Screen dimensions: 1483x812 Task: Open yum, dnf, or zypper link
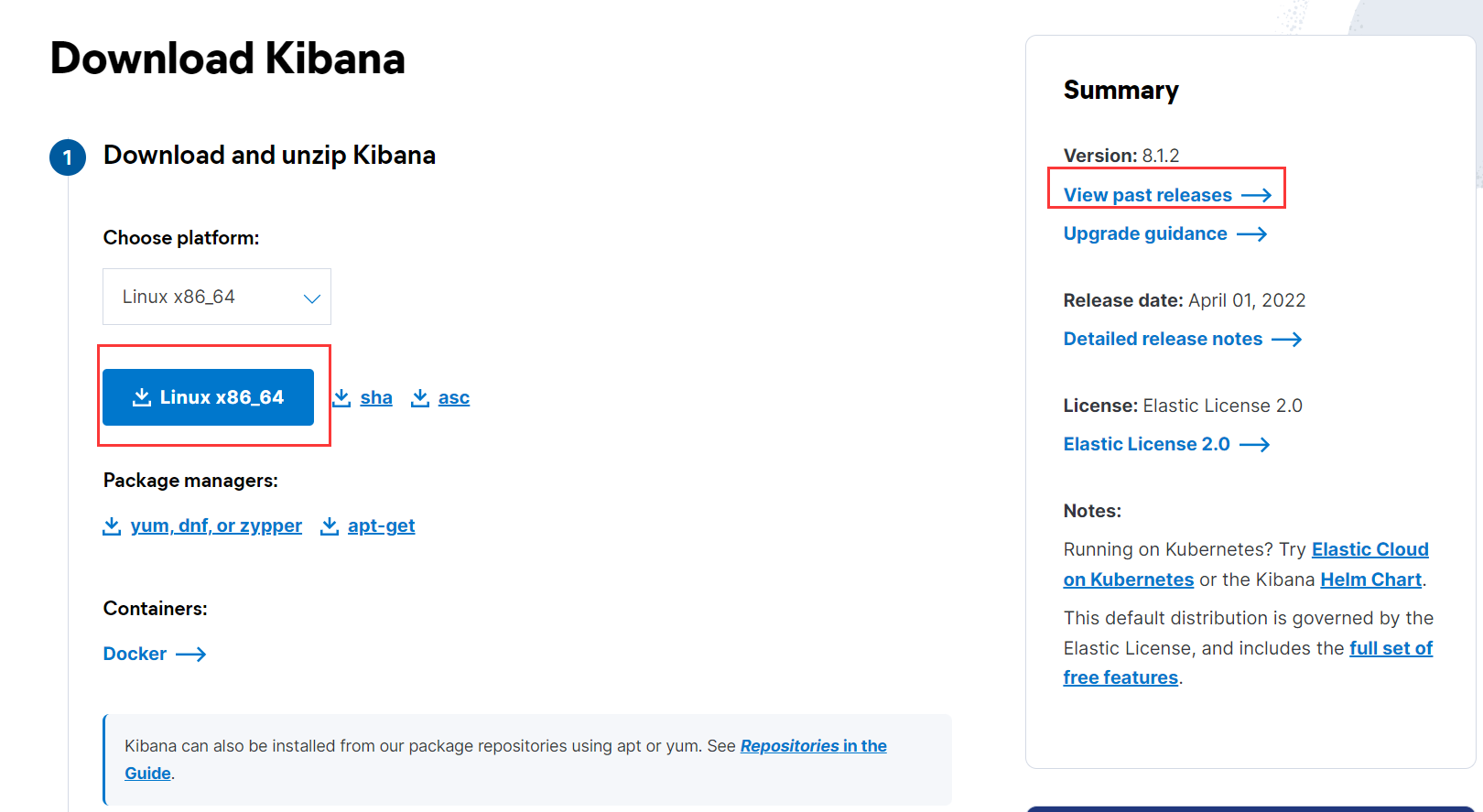pos(216,525)
